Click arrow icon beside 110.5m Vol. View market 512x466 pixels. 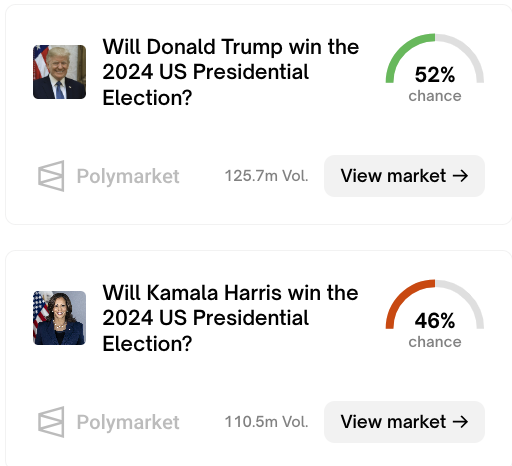click(x=460, y=422)
